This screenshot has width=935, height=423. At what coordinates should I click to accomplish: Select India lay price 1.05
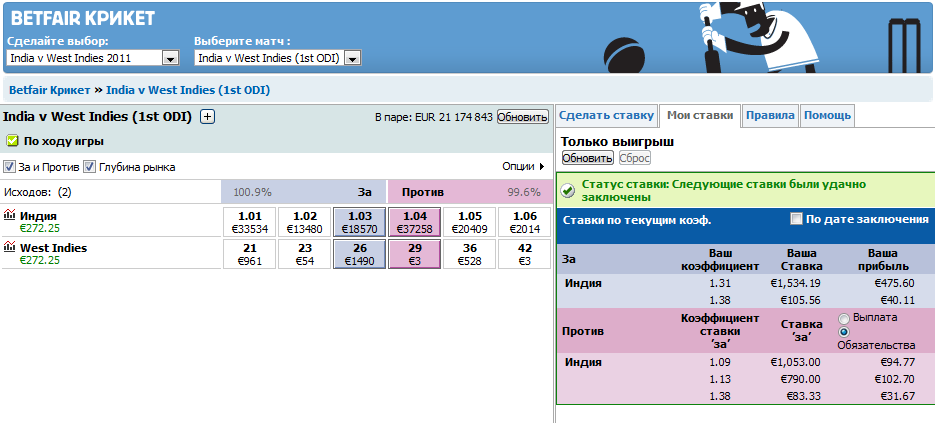pyautogui.click(x=469, y=221)
